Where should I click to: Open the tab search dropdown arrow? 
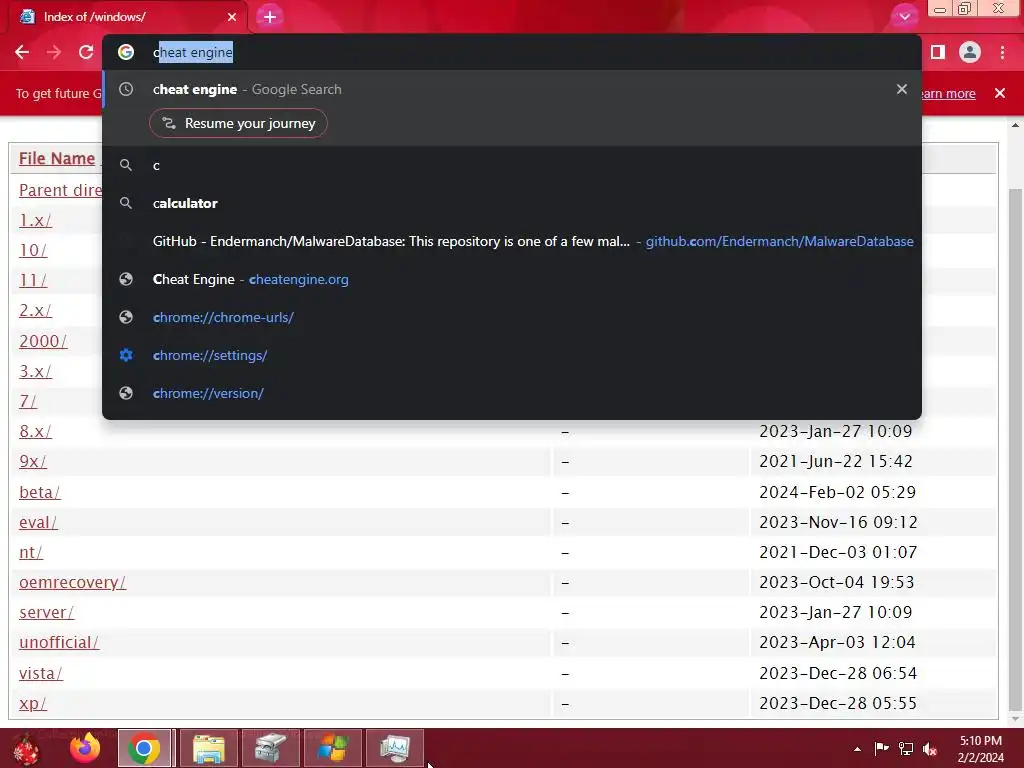pyautogui.click(x=904, y=17)
